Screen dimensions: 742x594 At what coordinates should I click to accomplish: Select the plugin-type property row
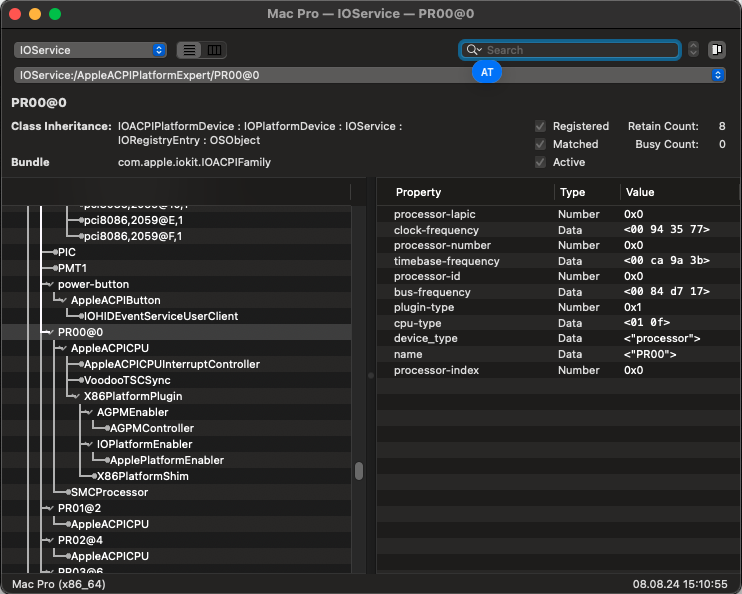click(x=558, y=308)
